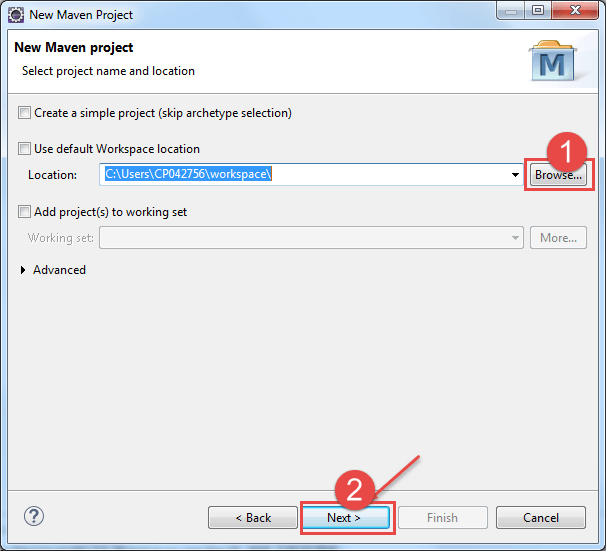
Task: Close the New Maven Project dialog
Action: (573, 13)
